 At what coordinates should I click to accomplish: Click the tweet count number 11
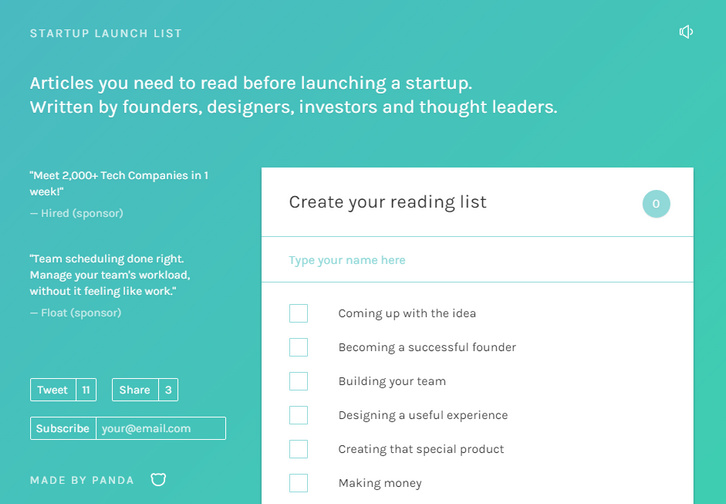pyautogui.click(x=86, y=390)
